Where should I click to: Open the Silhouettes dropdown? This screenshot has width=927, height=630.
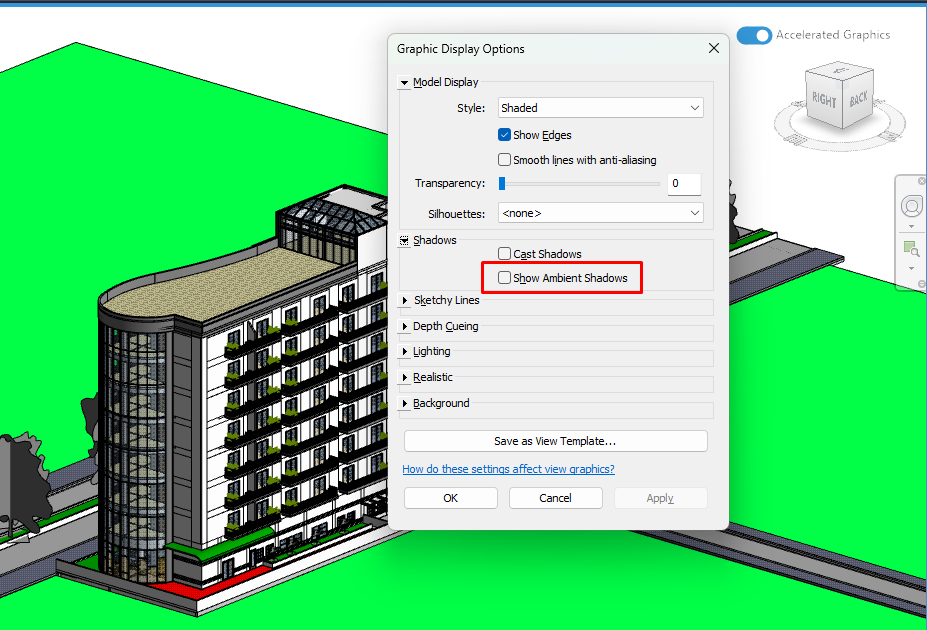[601, 213]
